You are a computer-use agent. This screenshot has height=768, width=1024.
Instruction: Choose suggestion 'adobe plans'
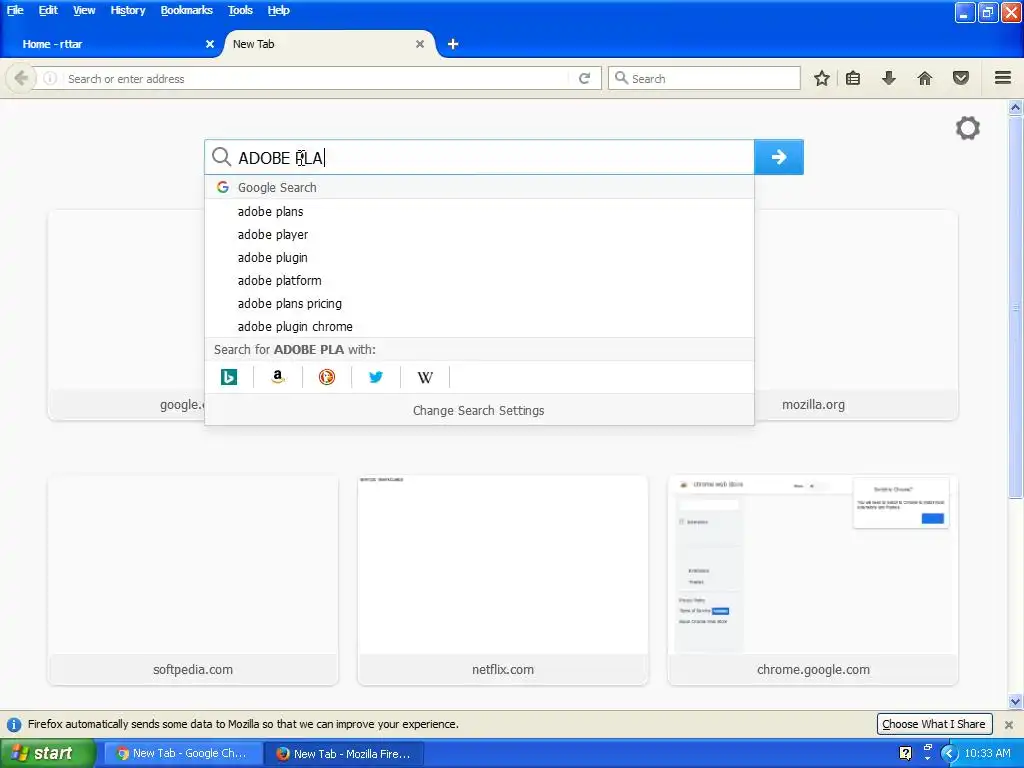pos(479,212)
